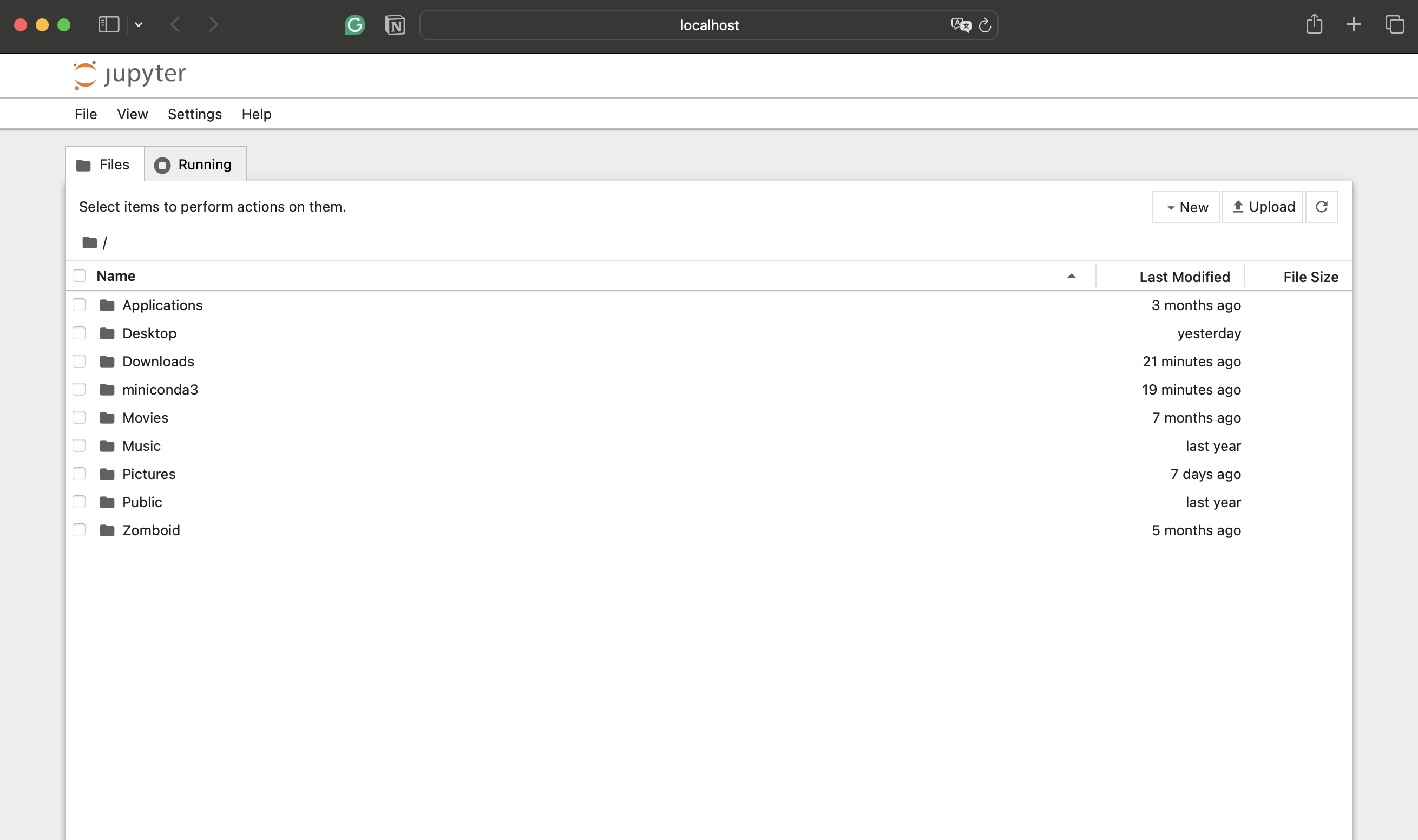Screen dimensions: 1418x840
Task: Click the Upload button
Action: [1263, 207]
